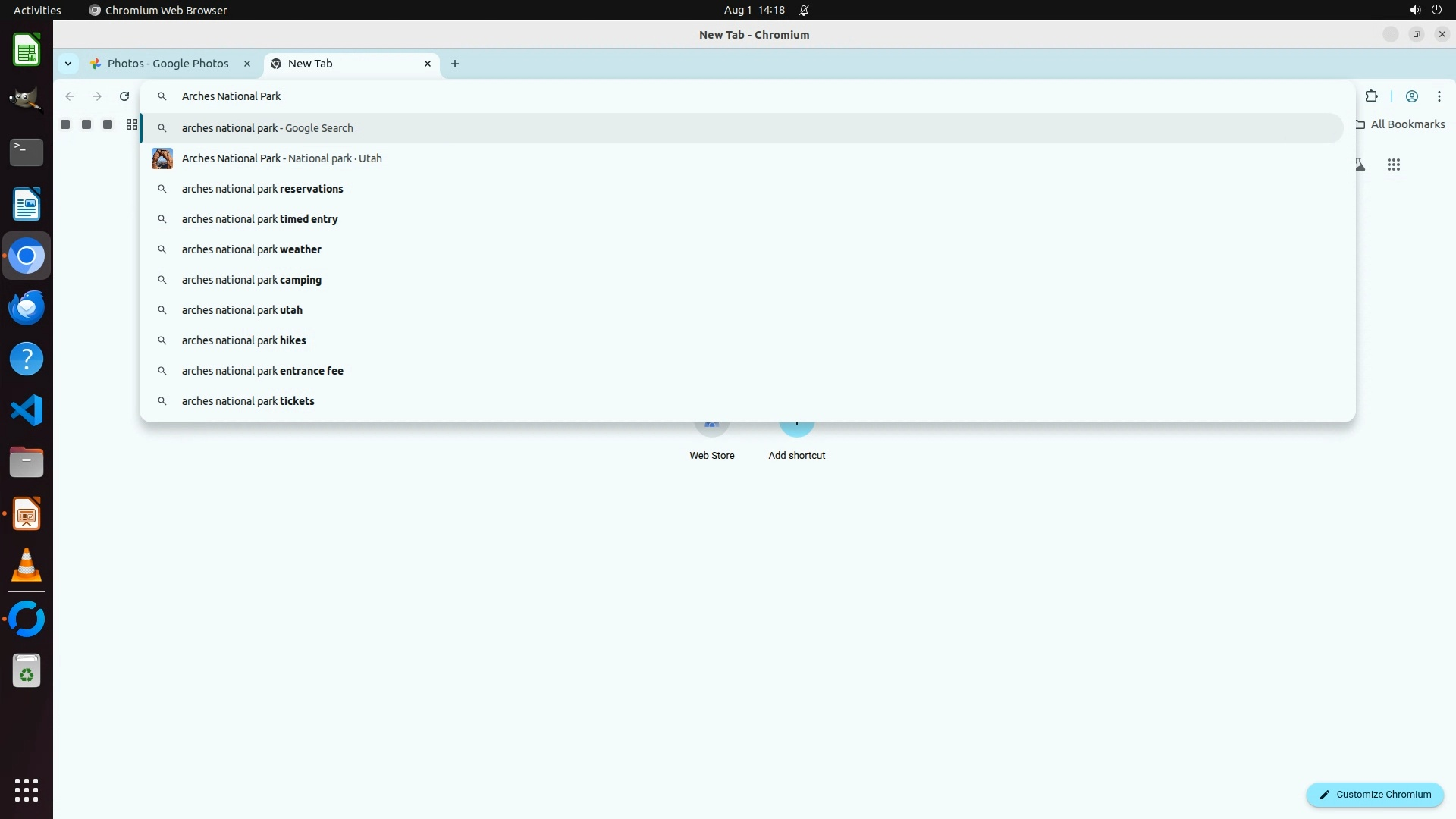Open All Bookmarks folder
The height and width of the screenshot is (819, 1456).
click(1400, 124)
